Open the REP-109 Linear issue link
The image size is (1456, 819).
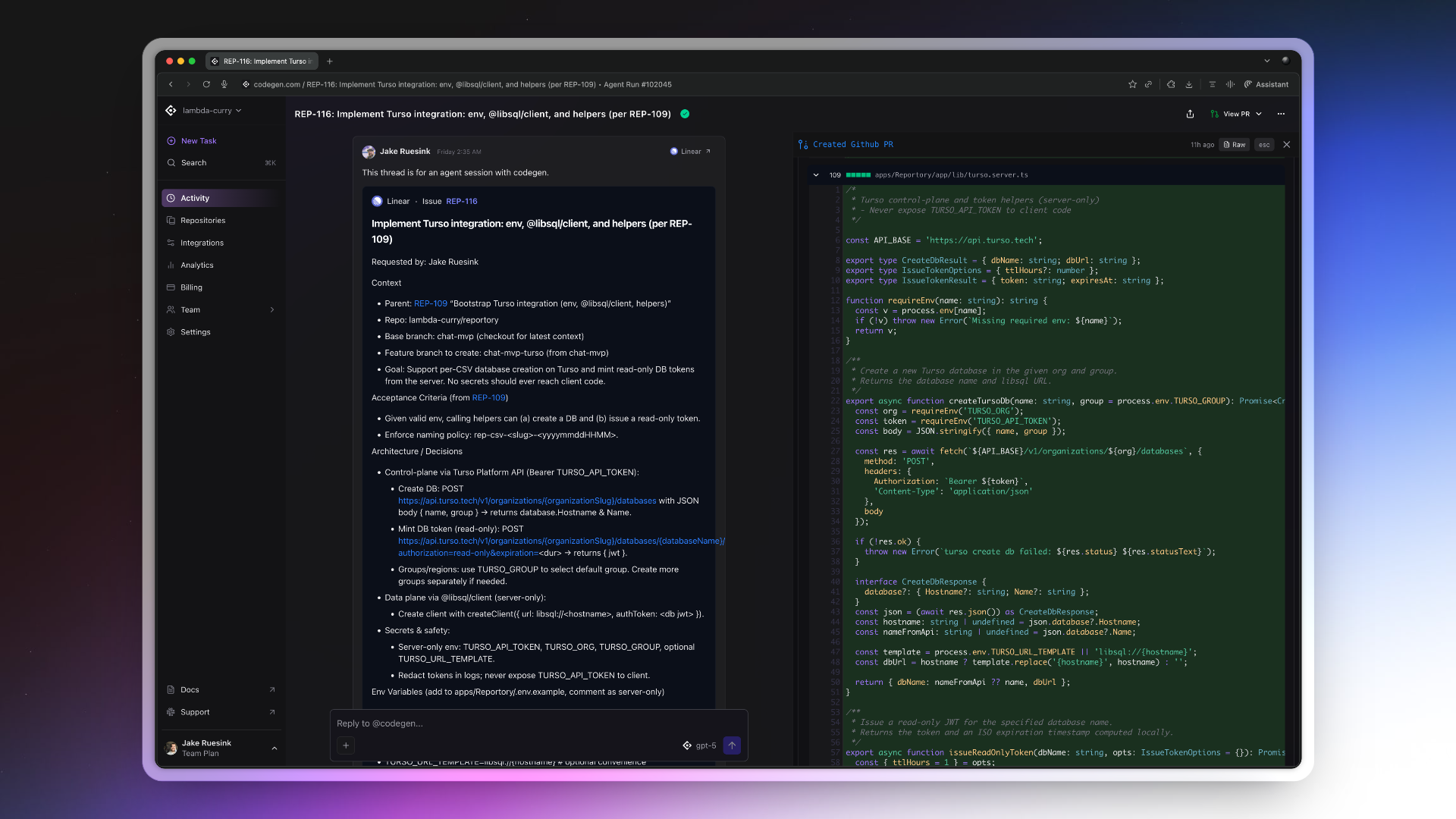431,303
